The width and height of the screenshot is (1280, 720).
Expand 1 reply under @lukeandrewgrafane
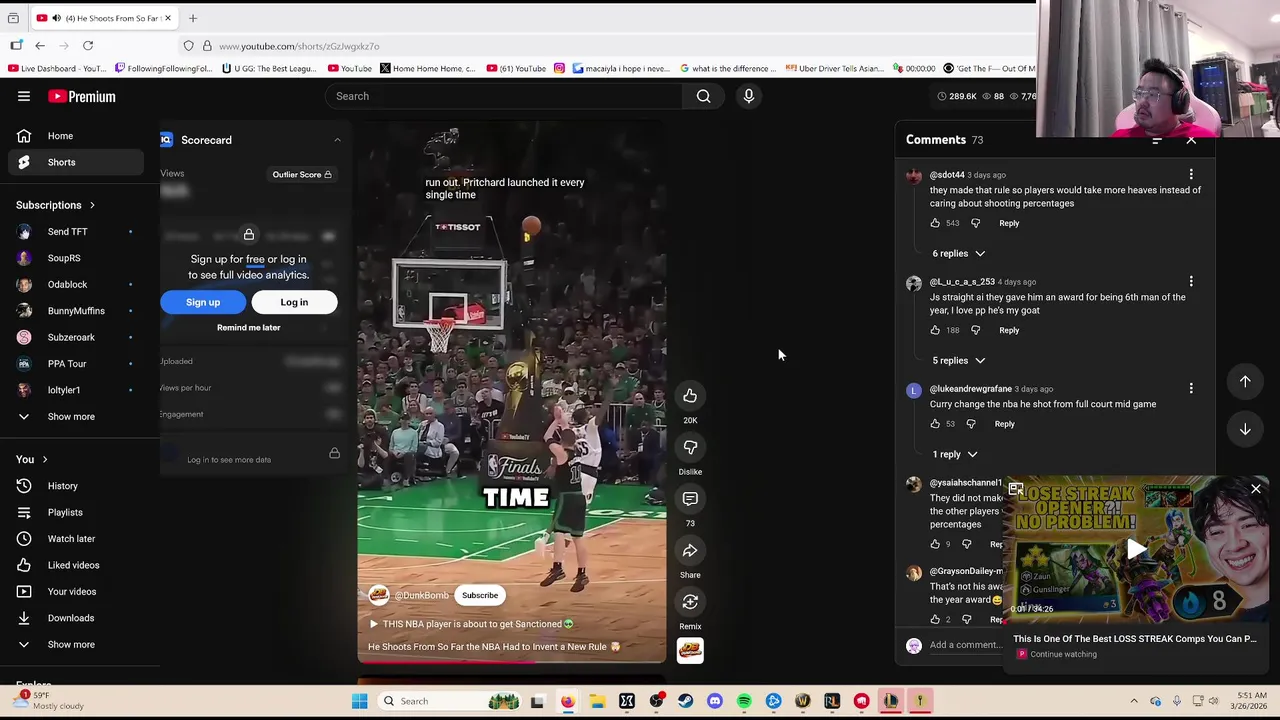pyautogui.click(x=954, y=455)
